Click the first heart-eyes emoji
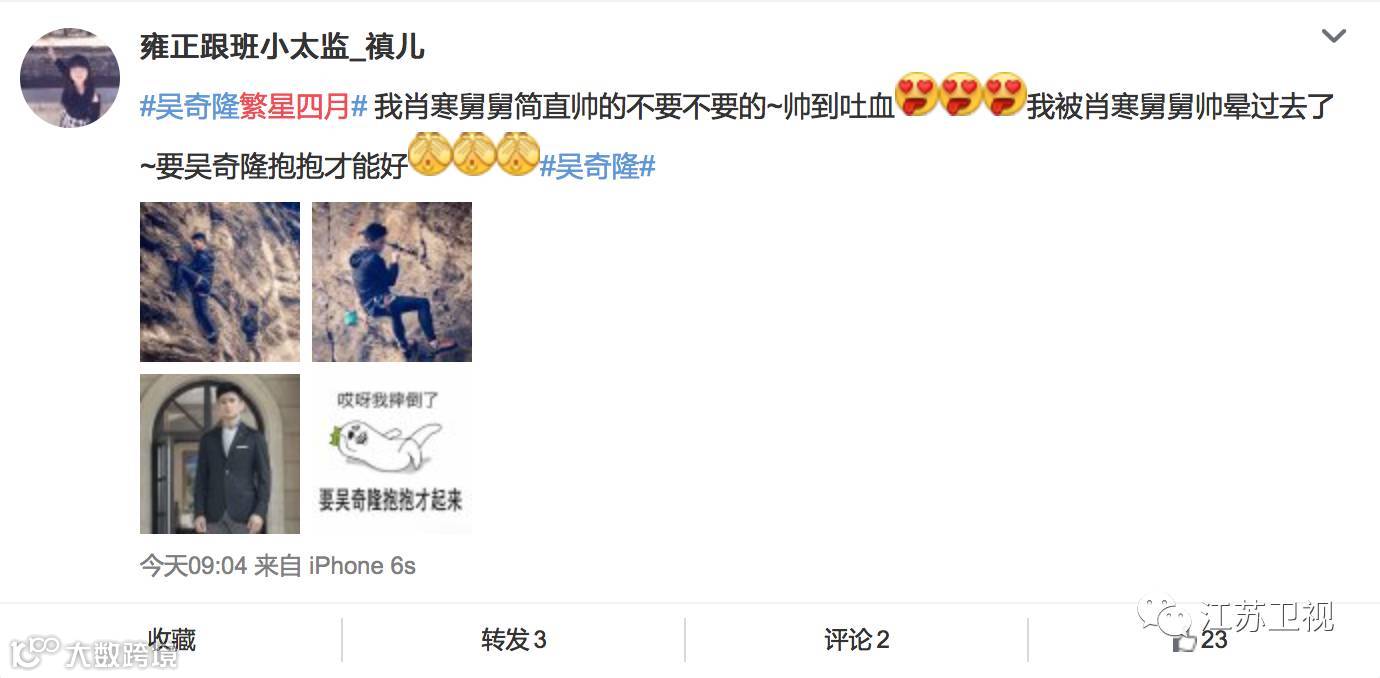The width and height of the screenshot is (1380, 678). pos(917,96)
